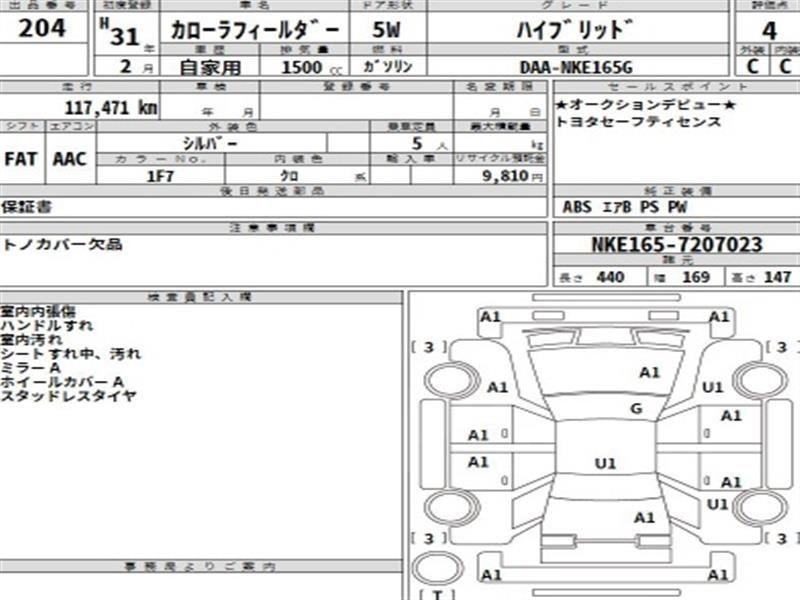Select the inspector note ミラーA
The width and height of the screenshot is (800, 600).
tap(31, 367)
